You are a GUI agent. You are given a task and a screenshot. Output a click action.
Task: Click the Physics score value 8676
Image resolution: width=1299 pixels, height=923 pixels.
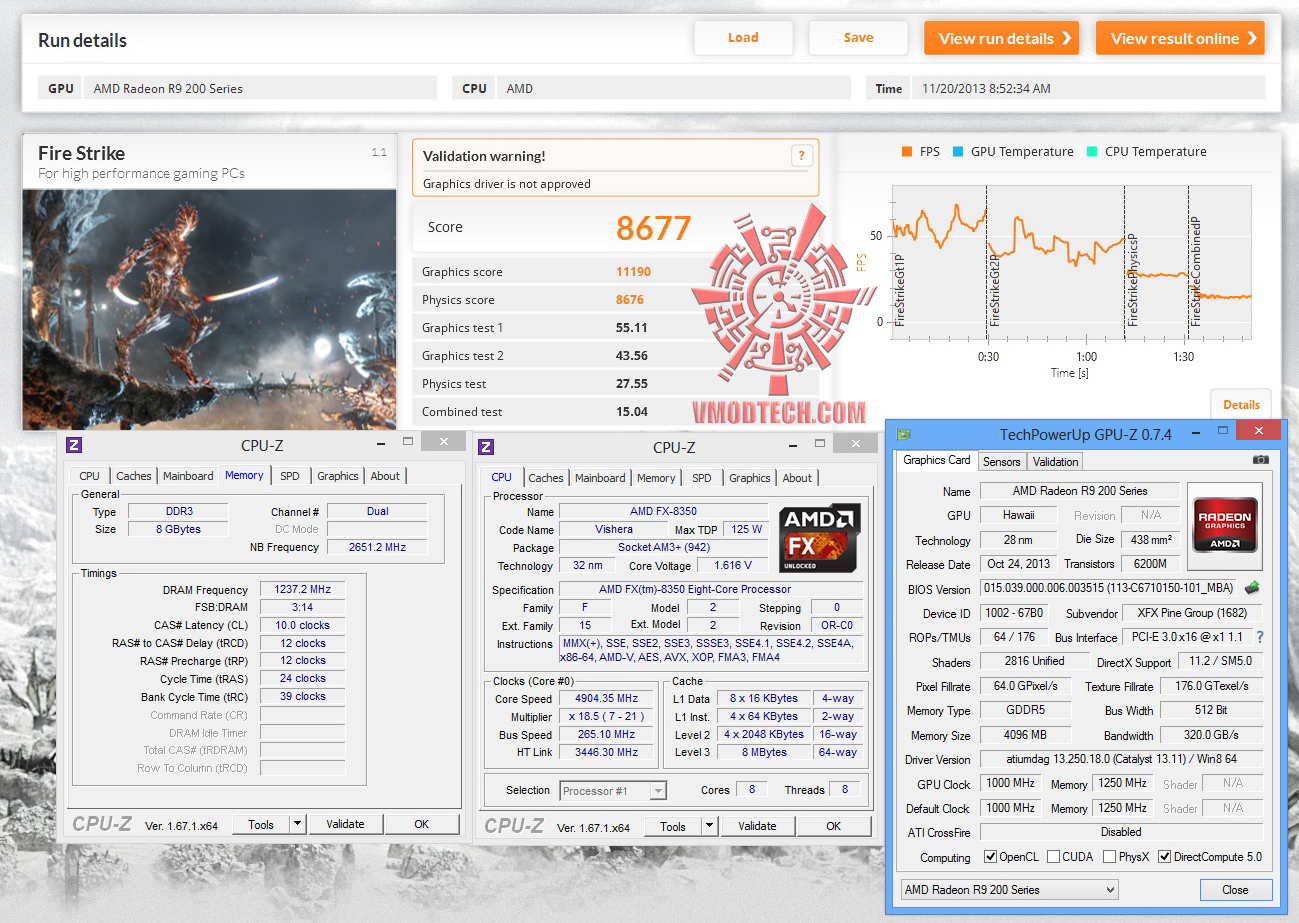click(630, 299)
